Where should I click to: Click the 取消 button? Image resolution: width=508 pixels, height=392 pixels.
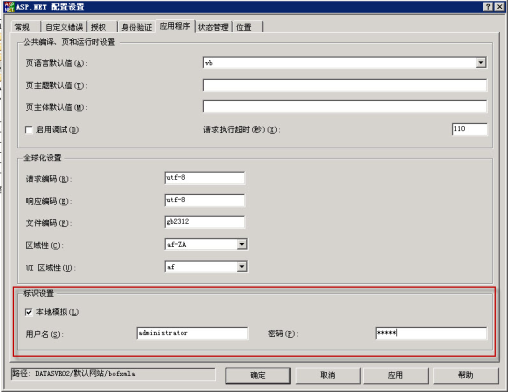(328, 376)
